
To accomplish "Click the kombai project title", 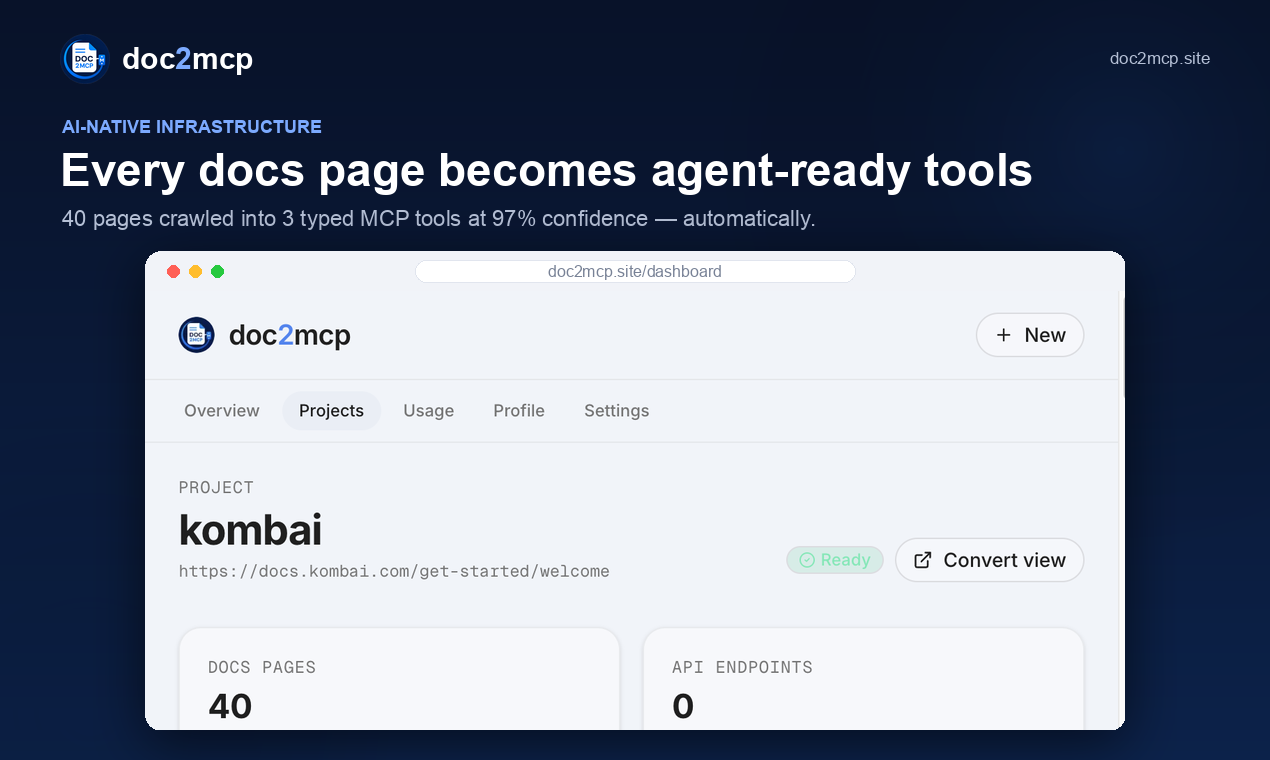I will click(x=250, y=530).
